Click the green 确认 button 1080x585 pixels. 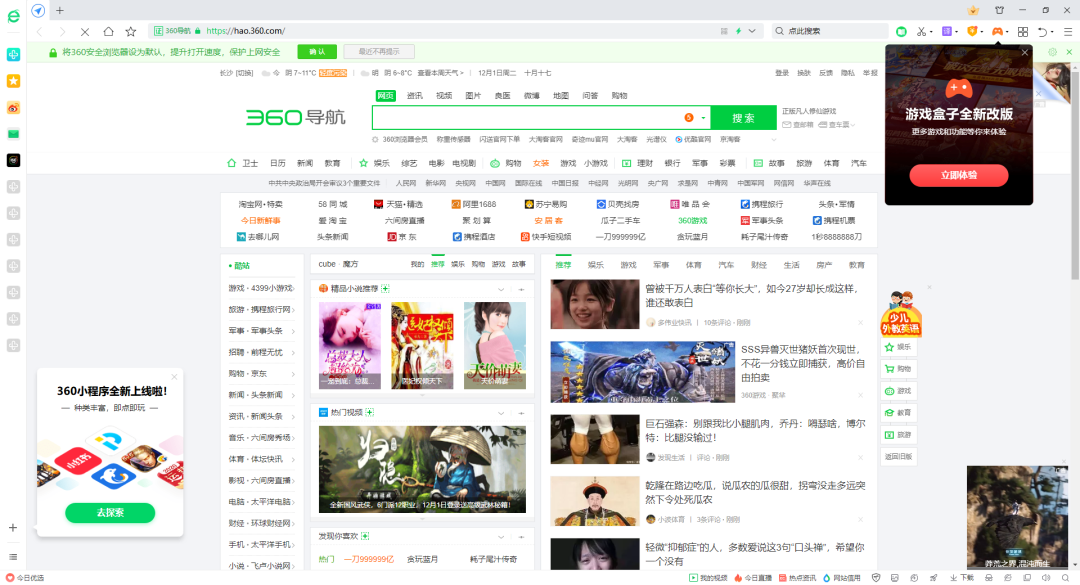click(317, 52)
